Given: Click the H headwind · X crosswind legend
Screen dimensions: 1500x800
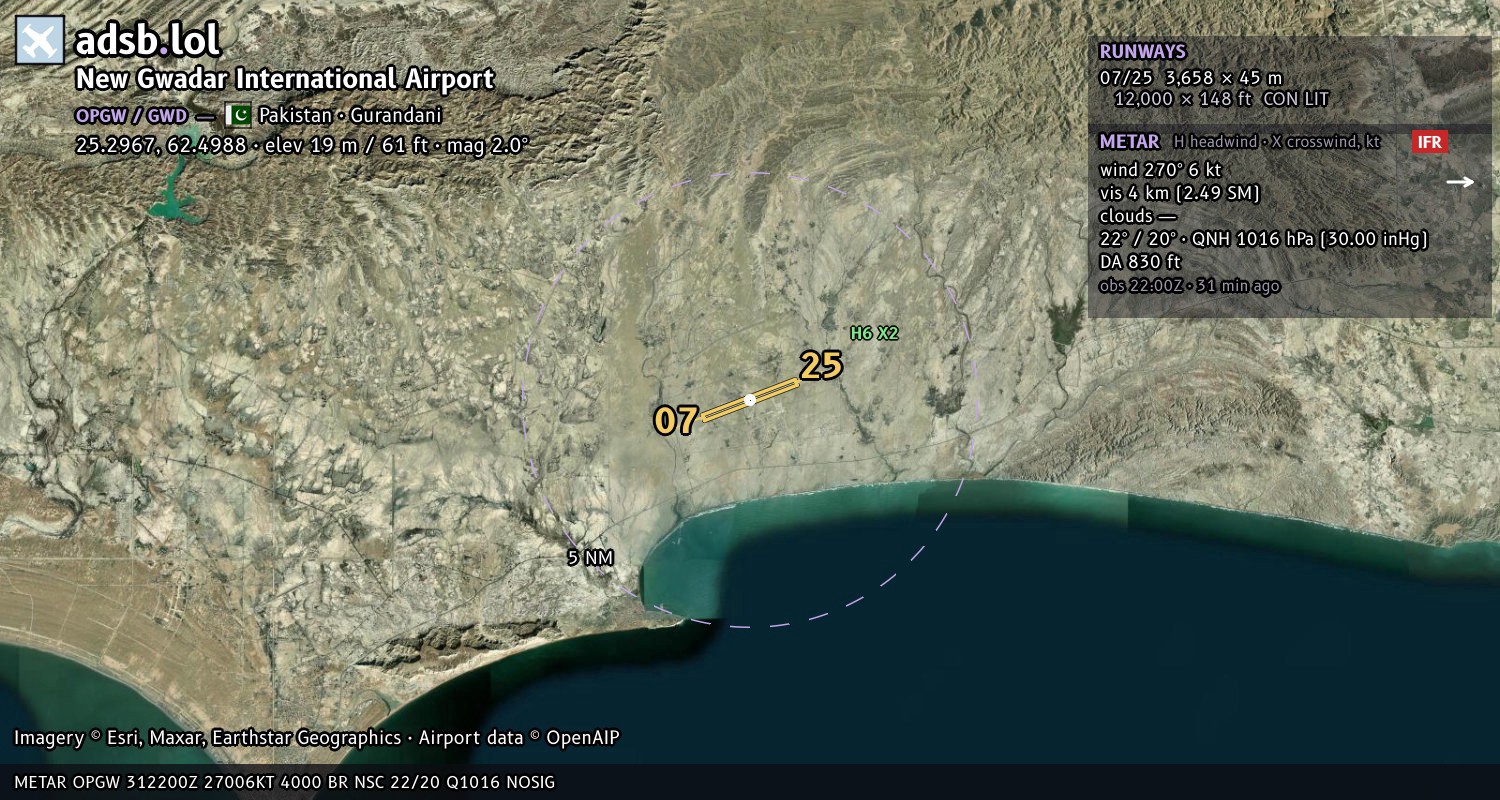Looking at the screenshot, I should (1277, 142).
